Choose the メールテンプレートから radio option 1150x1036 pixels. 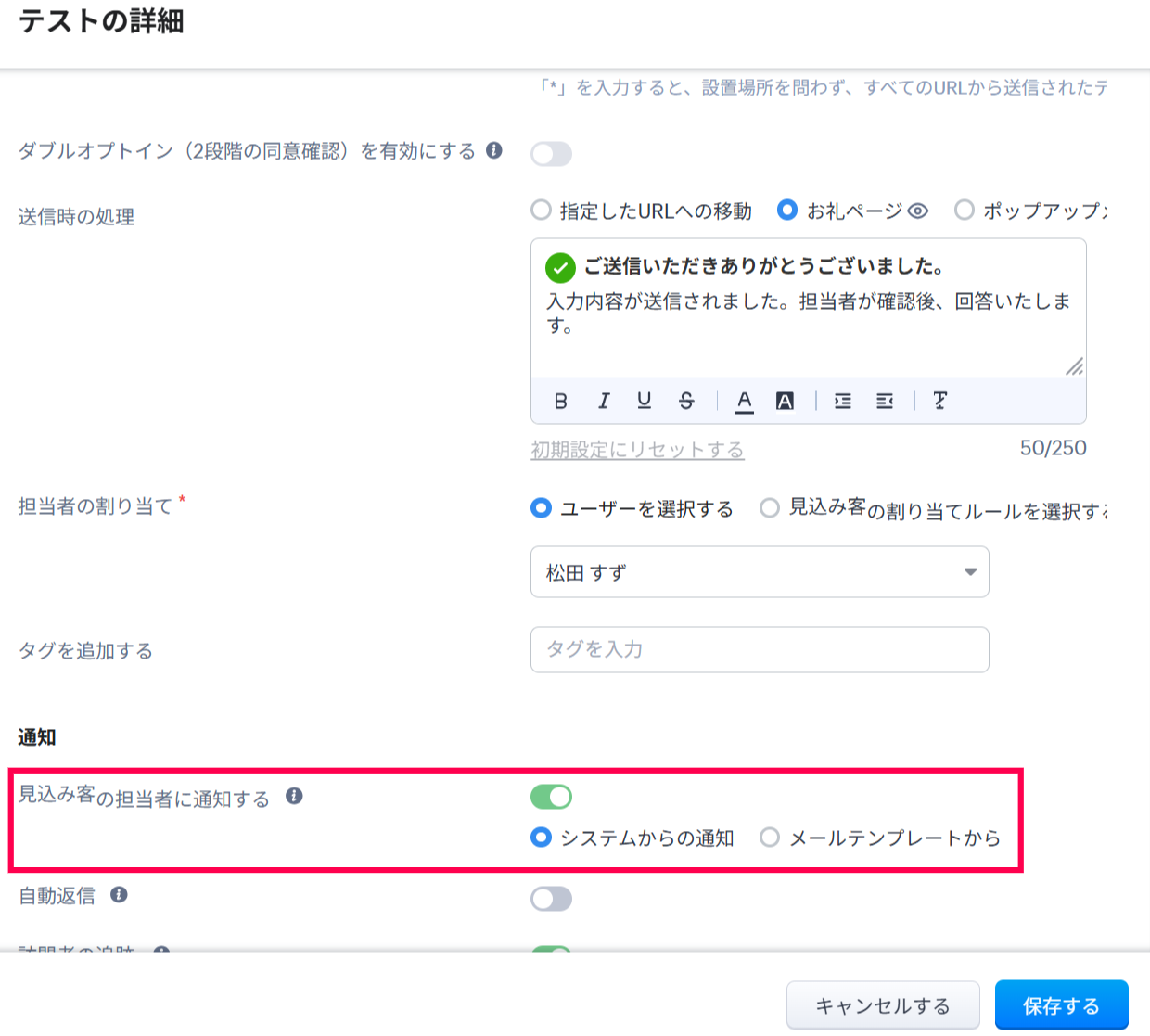click(x=770, y=838)
